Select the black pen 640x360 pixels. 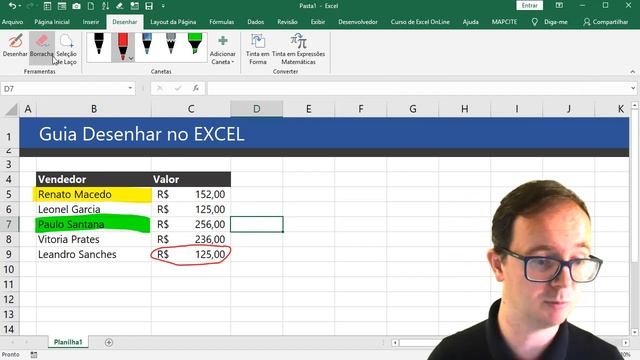[x=99, y=44]
